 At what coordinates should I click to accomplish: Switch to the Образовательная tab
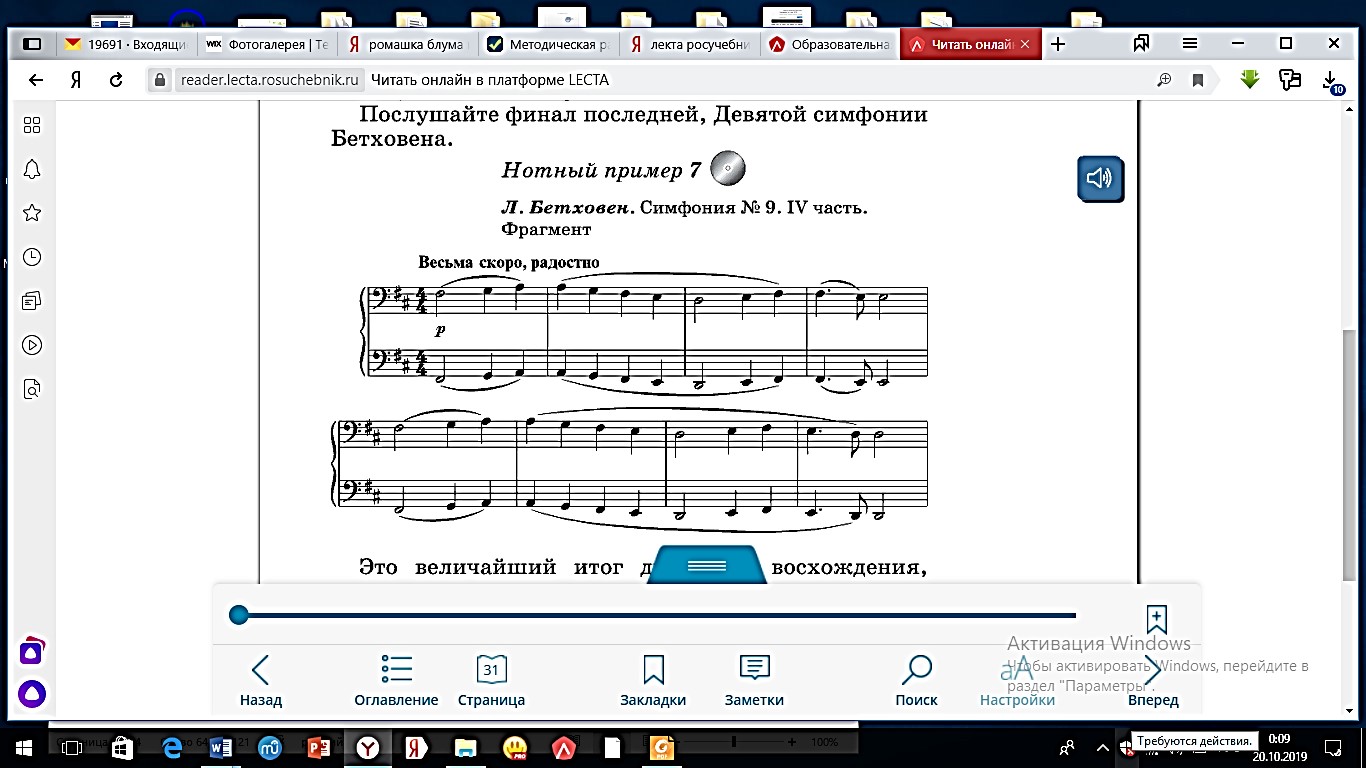[830, 44]
